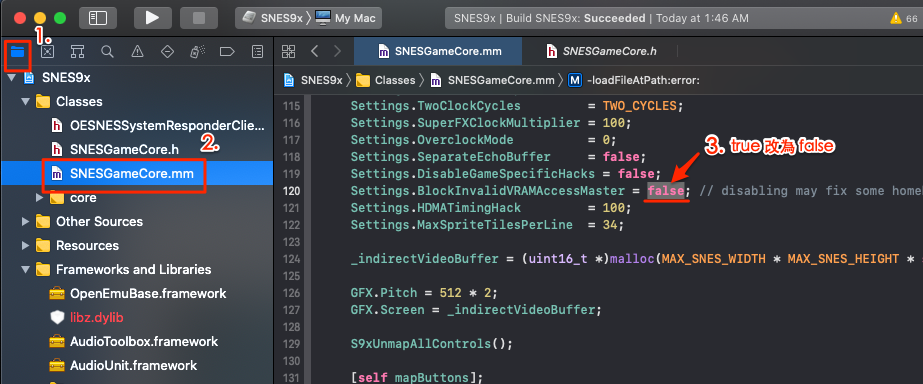Show the Issue navigator warning icon
Viewport: 923px width, 384px height.
(137, 52)
